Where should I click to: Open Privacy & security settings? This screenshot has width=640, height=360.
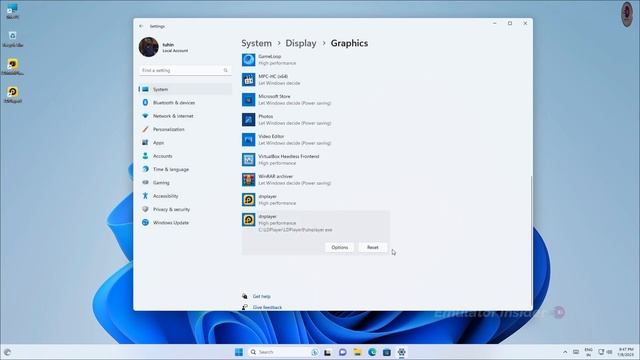tap(185, 209)
